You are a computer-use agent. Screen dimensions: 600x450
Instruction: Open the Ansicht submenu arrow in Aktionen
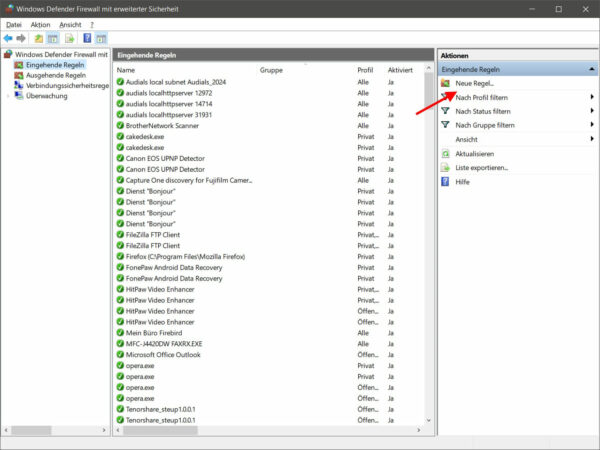coord(592,139)
